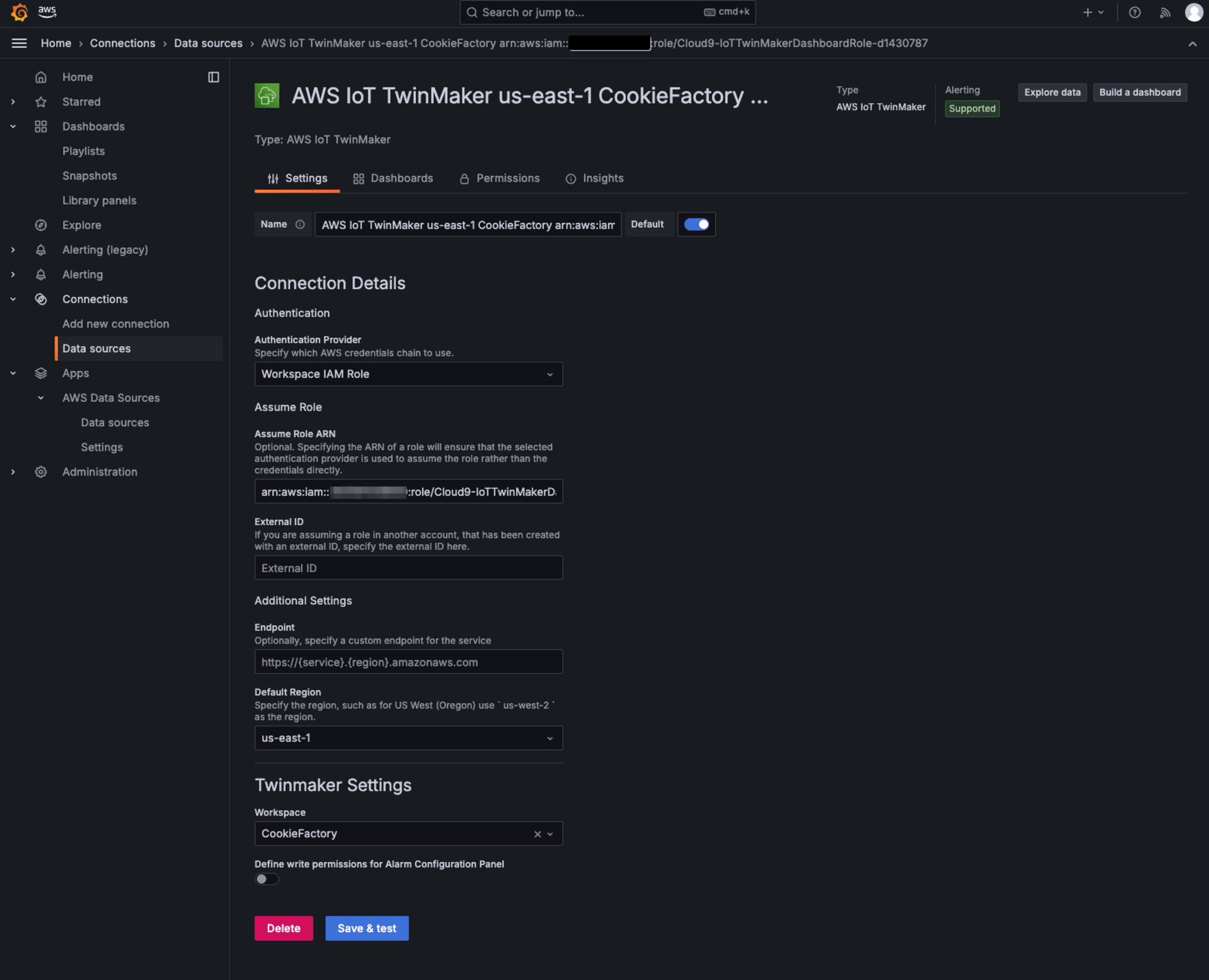Toggle the Default data source switch
Viewport: 1209px width, 980px height.
point(696,224)
